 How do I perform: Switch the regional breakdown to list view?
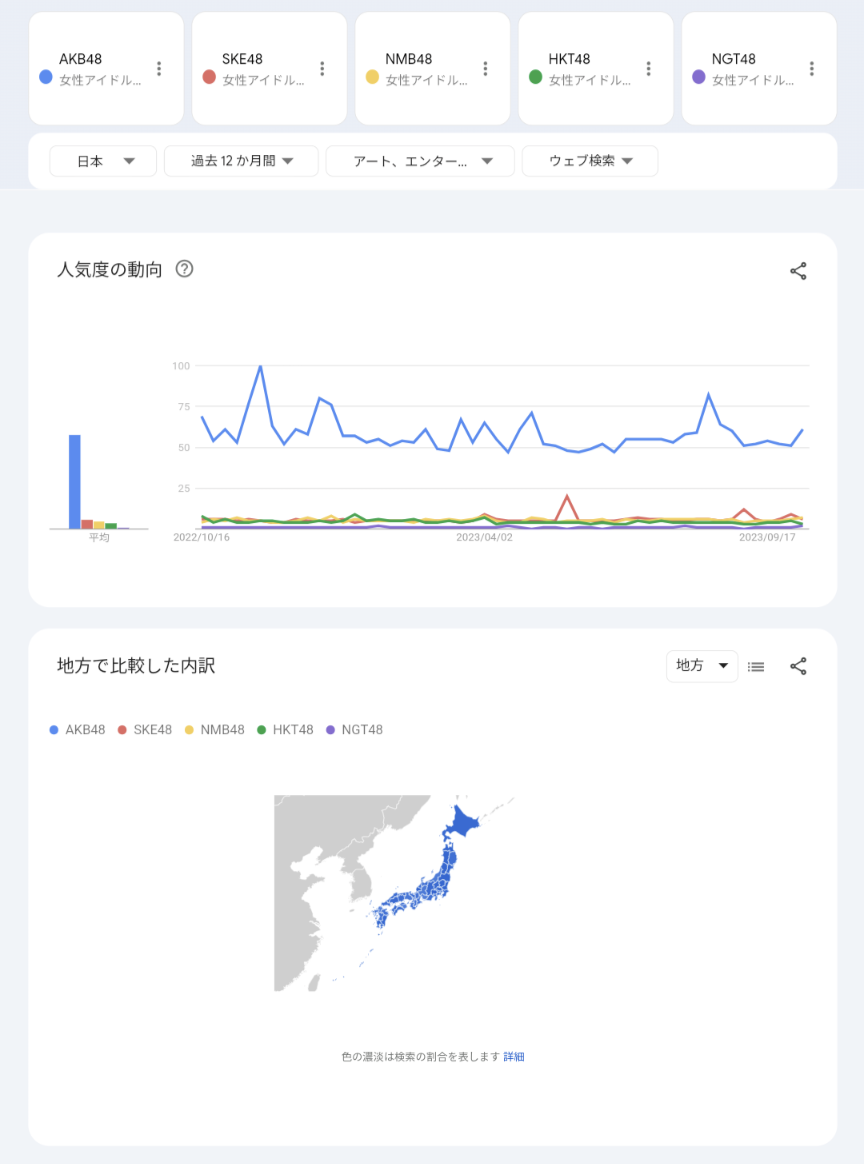click(756, 666)
